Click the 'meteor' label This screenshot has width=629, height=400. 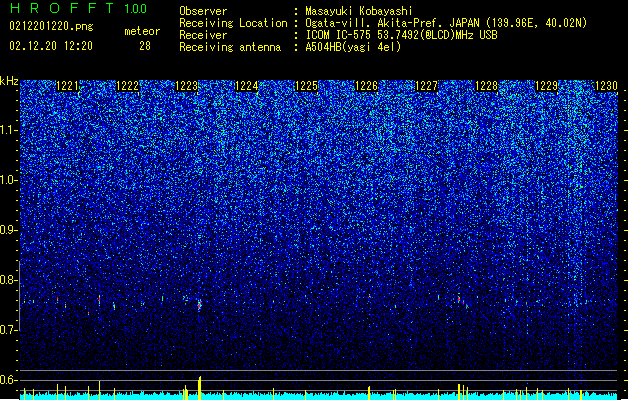click(x=142, y=31)
